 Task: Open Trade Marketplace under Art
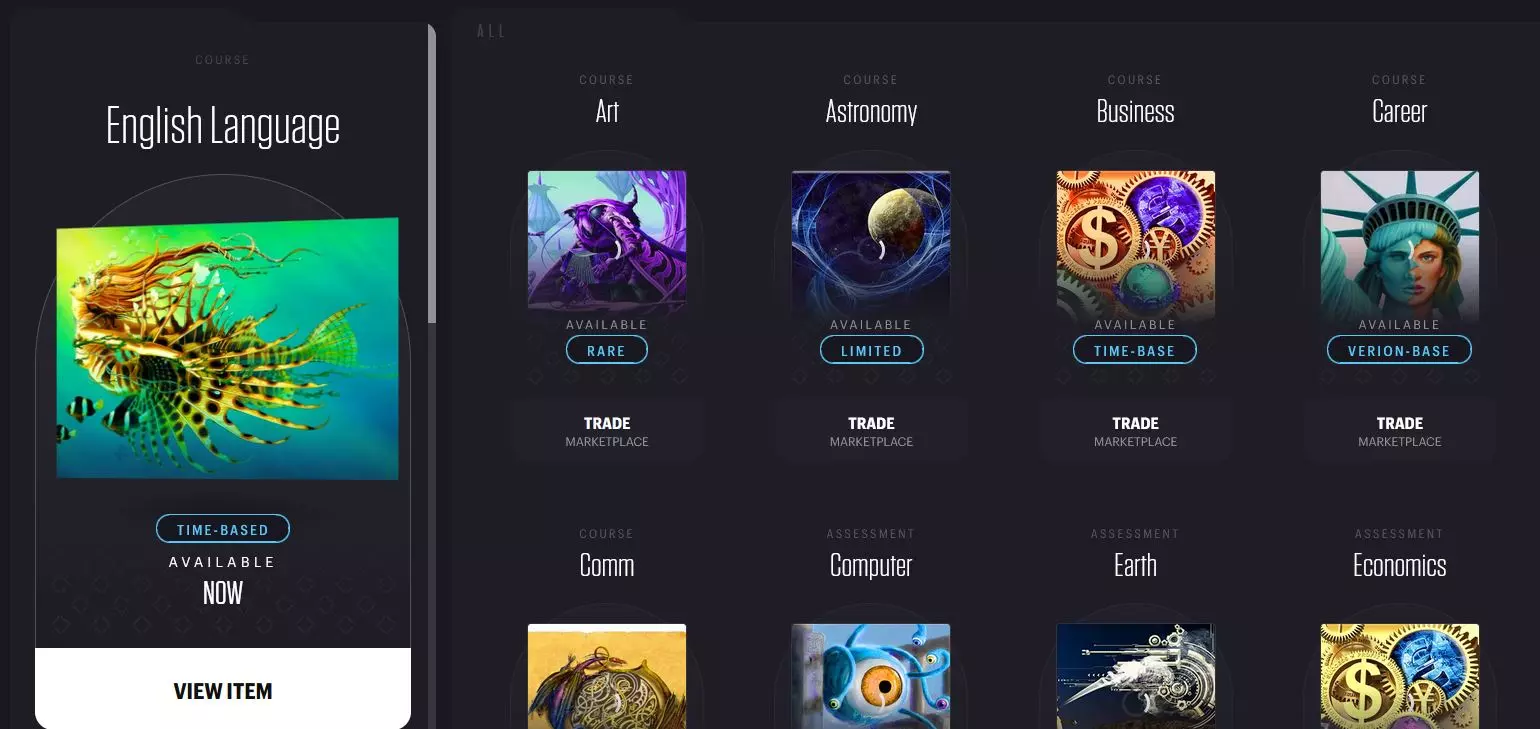point(607,431)
